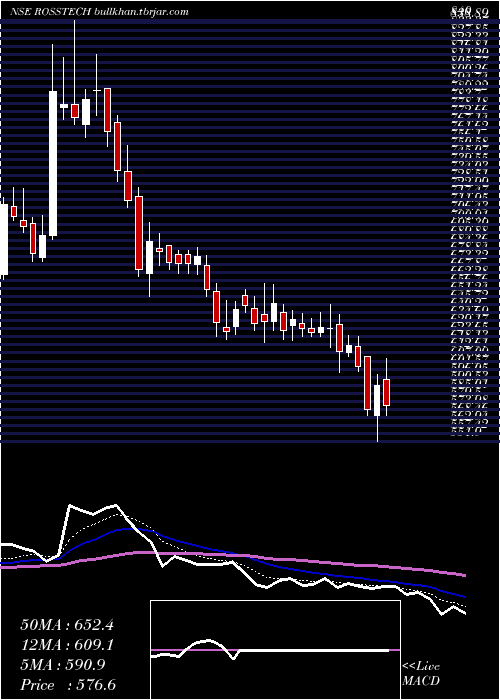The image size is (500, 700).
Task: Click the 50MA : 652.4 value
Action: point(67,625)
